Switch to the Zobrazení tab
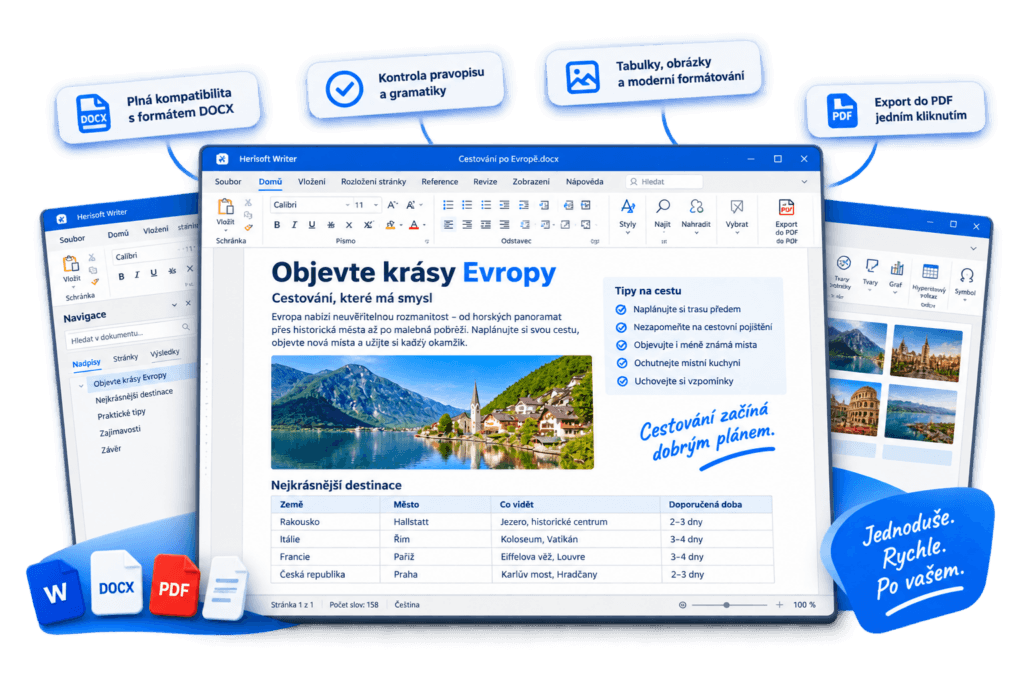Screen dimensions: 1024x683 pyautogui.click(x=531, y=182)
